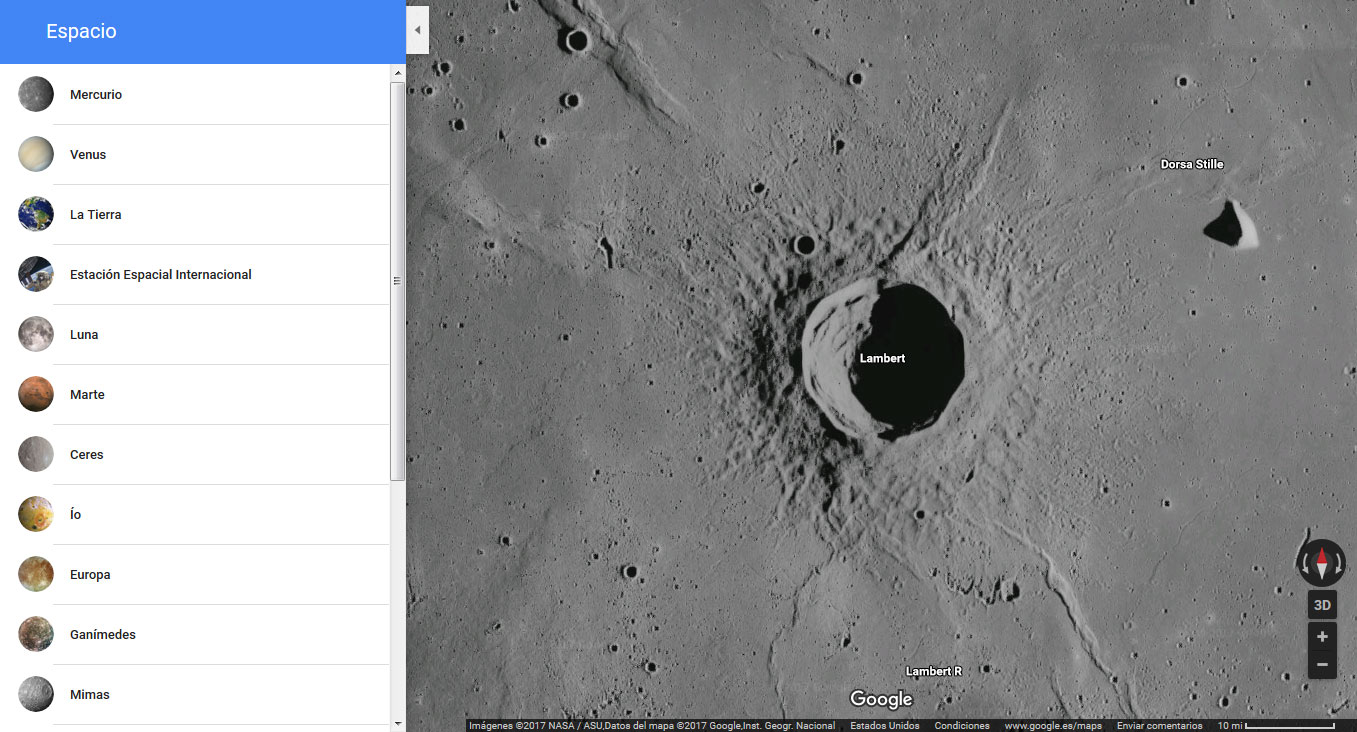Select Luna list entry
1357x732 pixels.
tap(195, 334)
